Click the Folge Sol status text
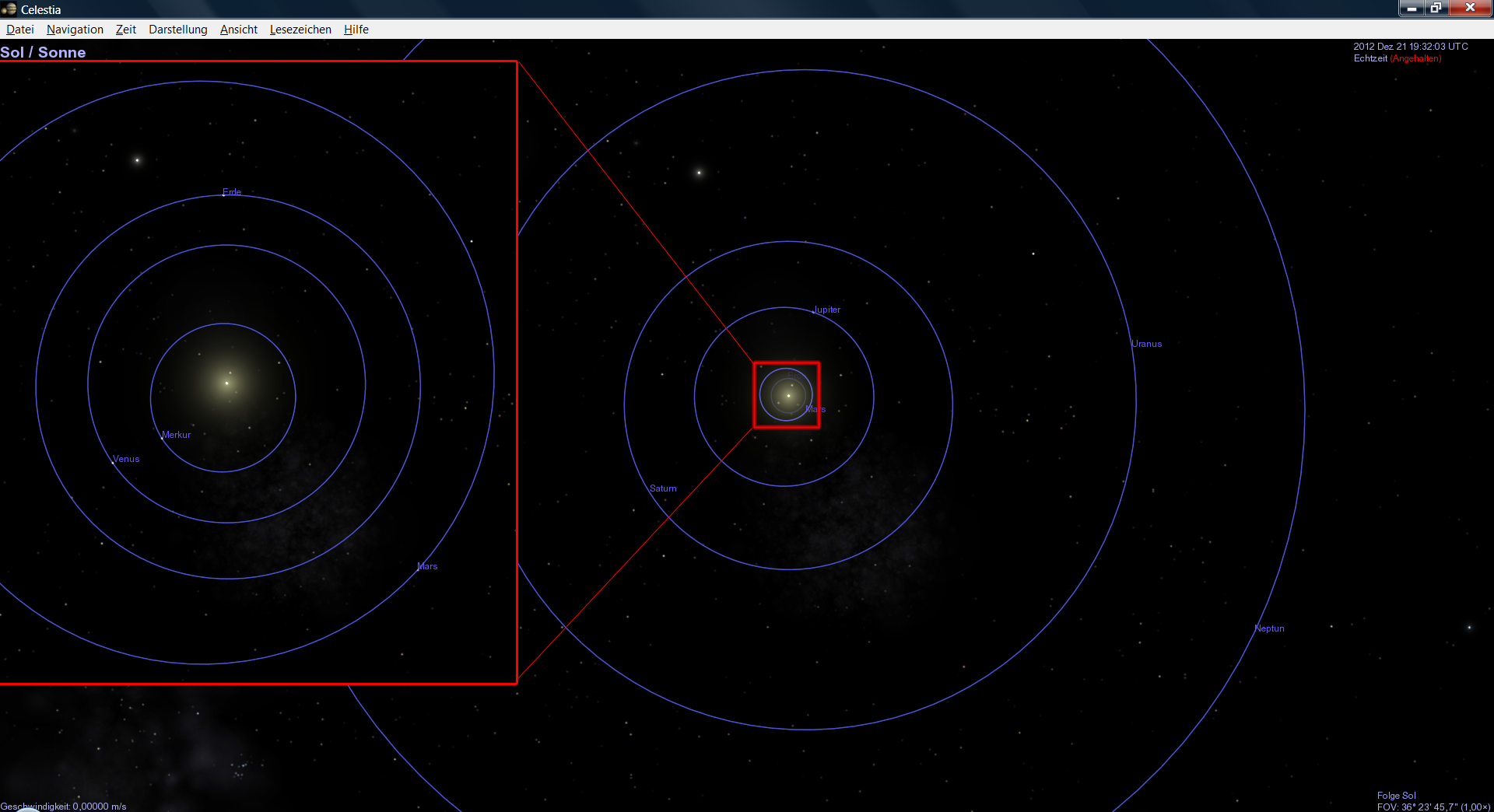Screen dimensions: 1494x812 [1397, 796]
